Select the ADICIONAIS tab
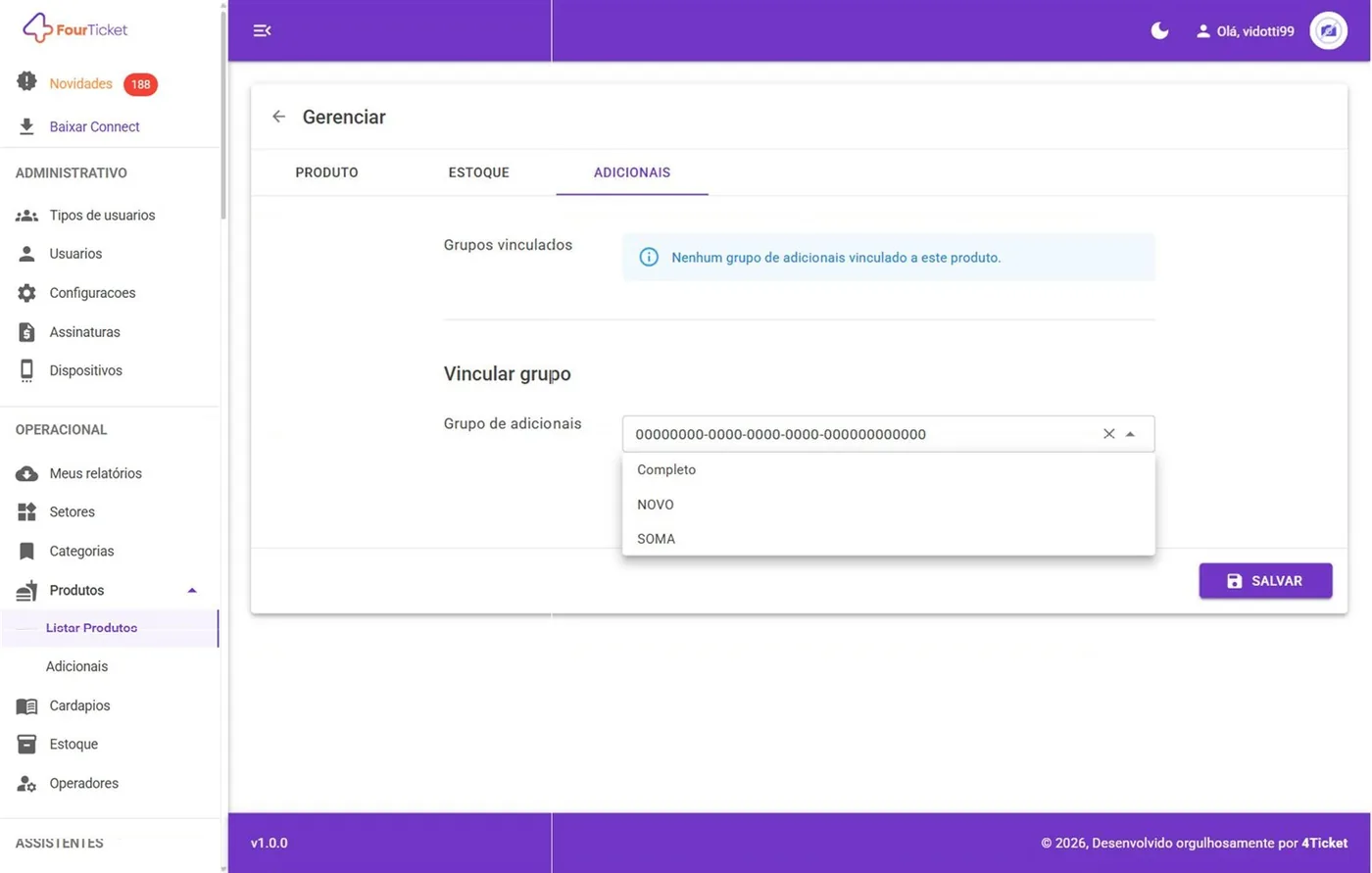1372x873 pixels. 632,172
